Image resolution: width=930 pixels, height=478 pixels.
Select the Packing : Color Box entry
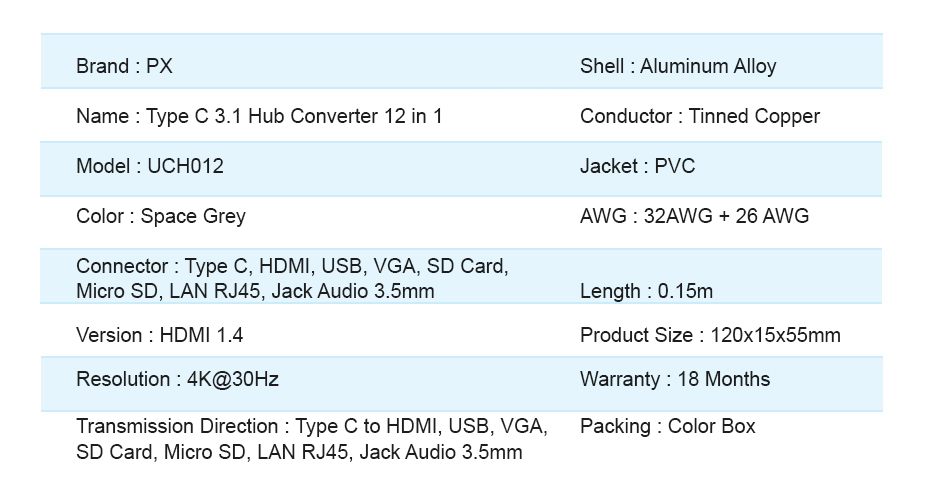click(668, 426)
